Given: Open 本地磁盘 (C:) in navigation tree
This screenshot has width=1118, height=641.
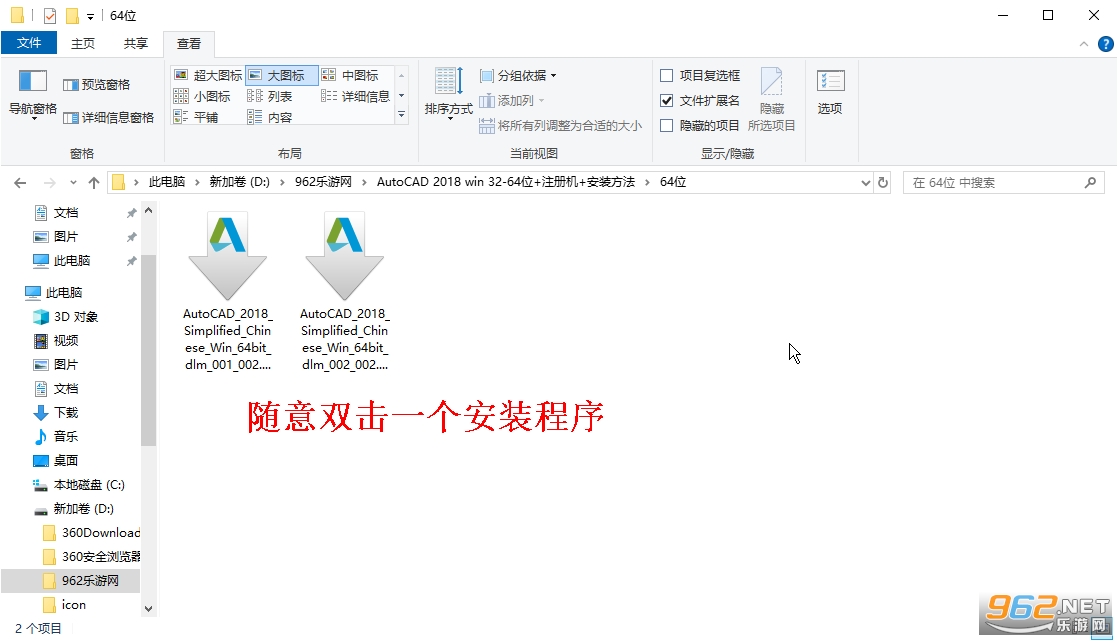Looking at the screenshot, I should [x=79, y=485].
